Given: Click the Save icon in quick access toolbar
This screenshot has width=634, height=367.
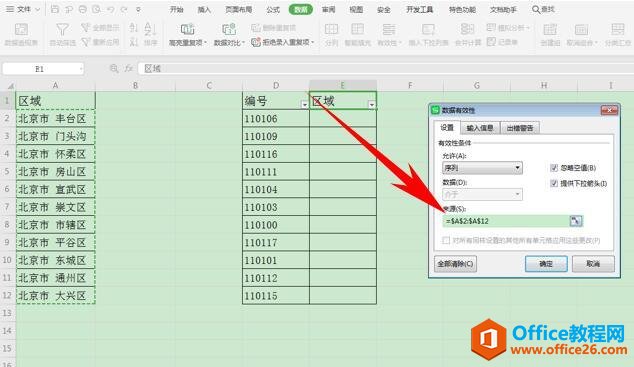Looking at the screenshot, I should click(55, 9).
